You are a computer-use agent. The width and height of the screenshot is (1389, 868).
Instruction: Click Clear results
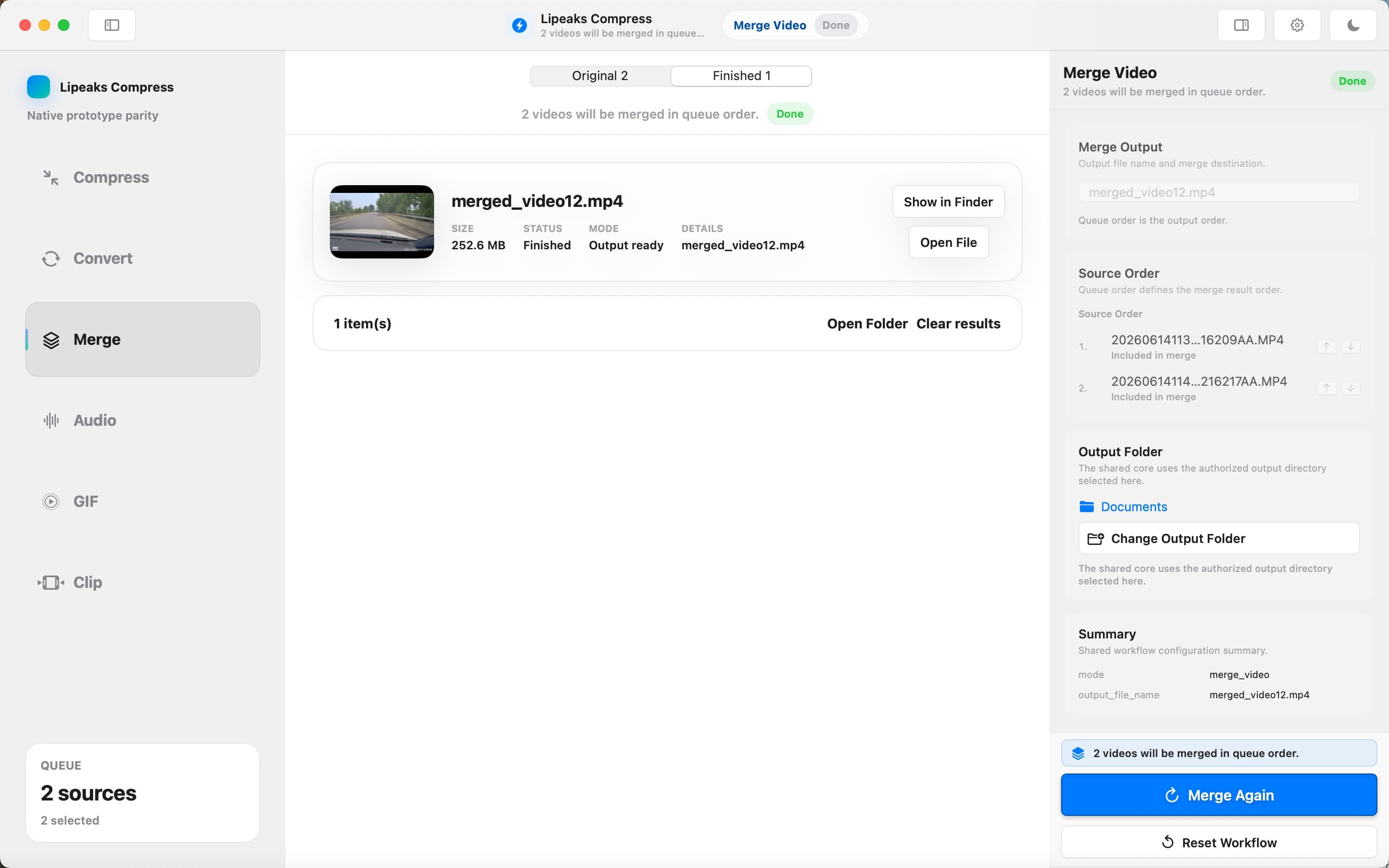(x=958, y=324)
